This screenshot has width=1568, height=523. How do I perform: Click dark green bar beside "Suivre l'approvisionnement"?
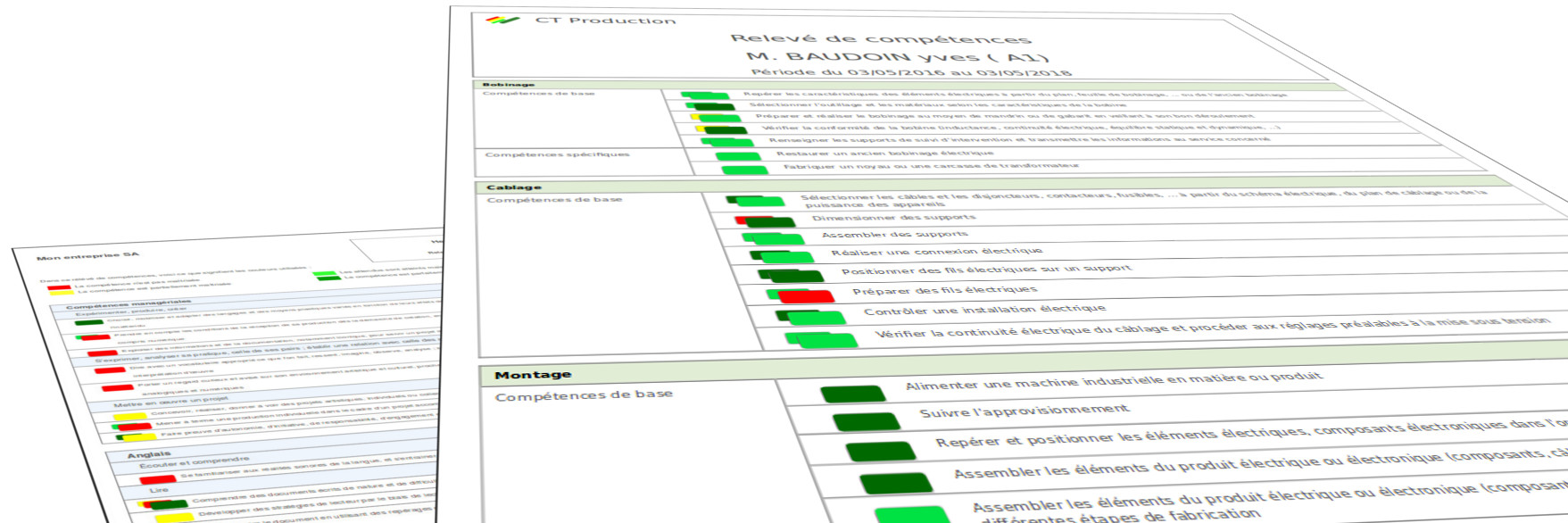pos(866,421)
